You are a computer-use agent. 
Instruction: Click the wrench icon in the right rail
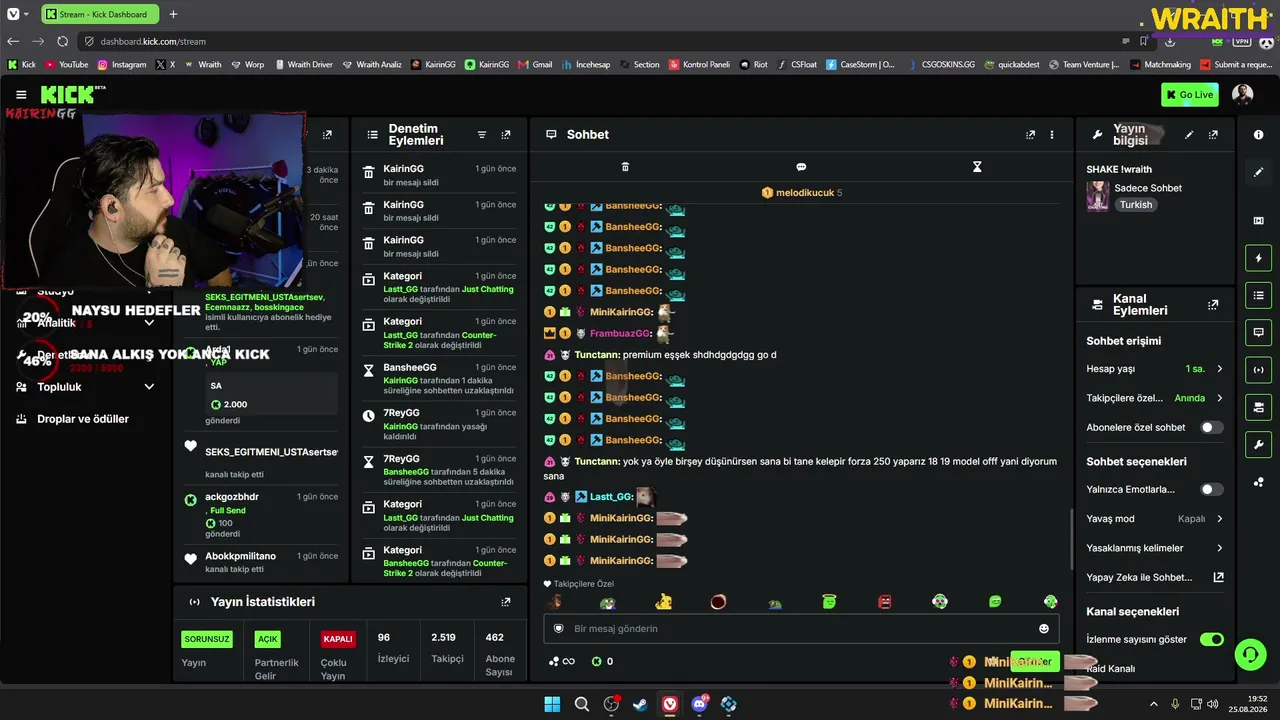tap(1258, 445)
